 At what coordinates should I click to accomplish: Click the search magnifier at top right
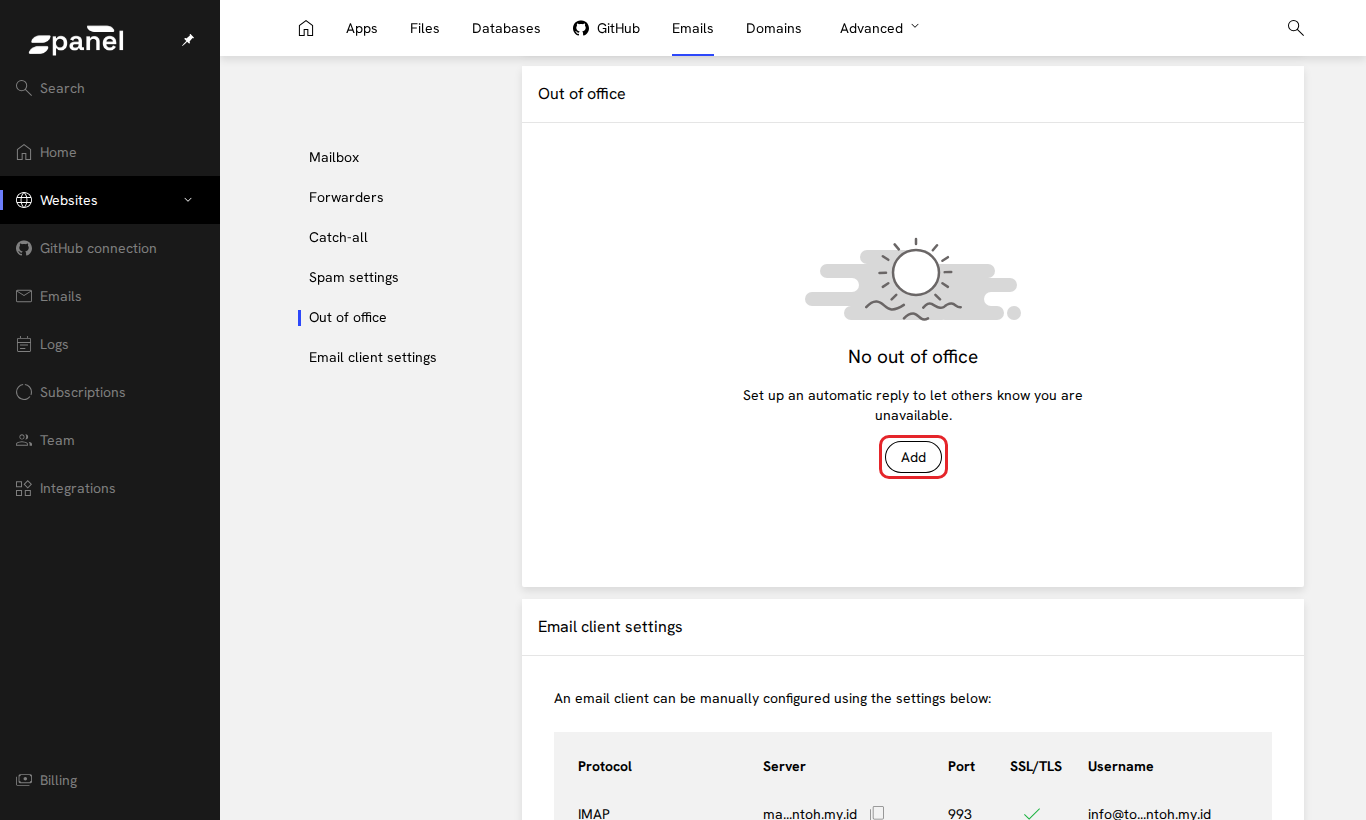(1295, 28)
